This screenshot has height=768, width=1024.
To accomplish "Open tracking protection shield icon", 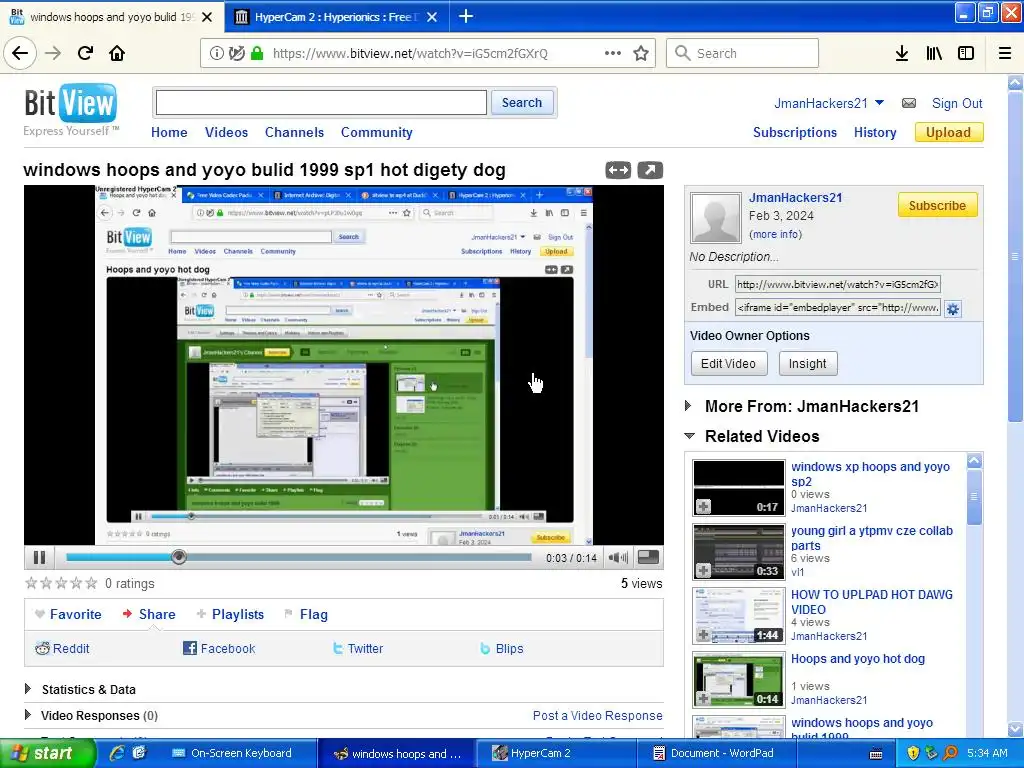I will pos(236,53).
